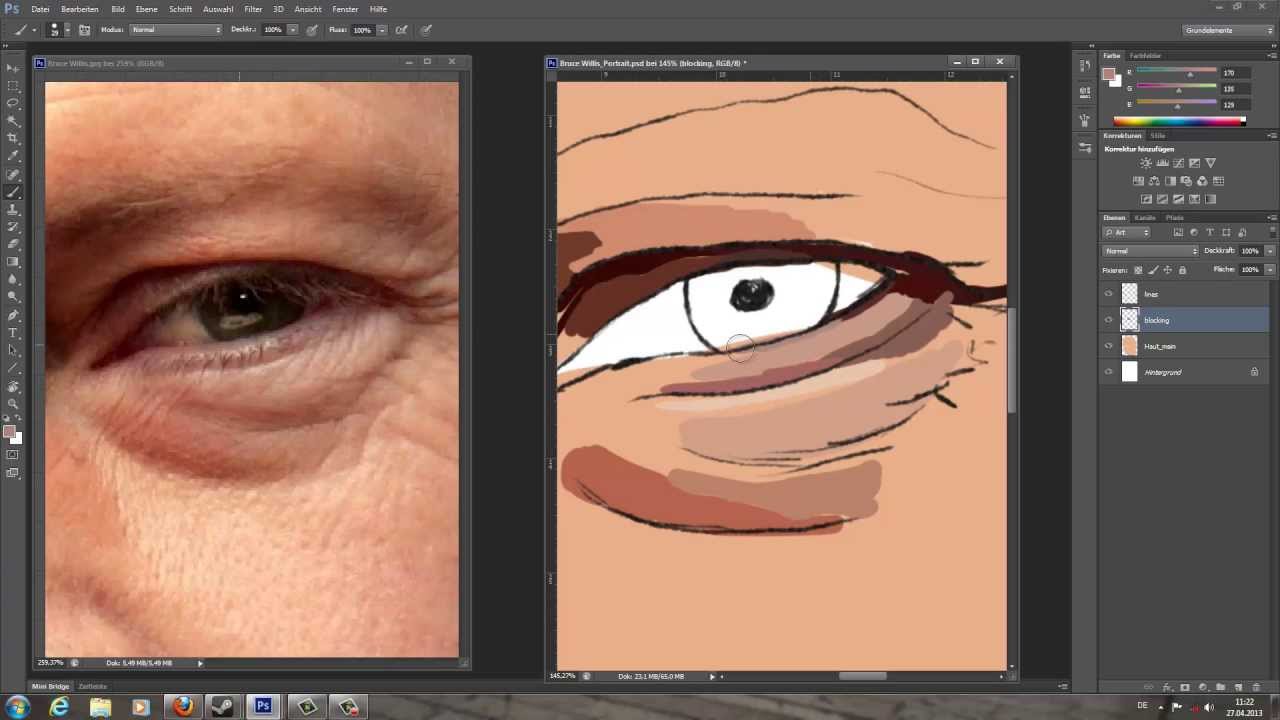The height and width of the screenshot is (720, 1280).
Task: Toggle Quick Mask mode in toolbox
Action: pos(13,455)
